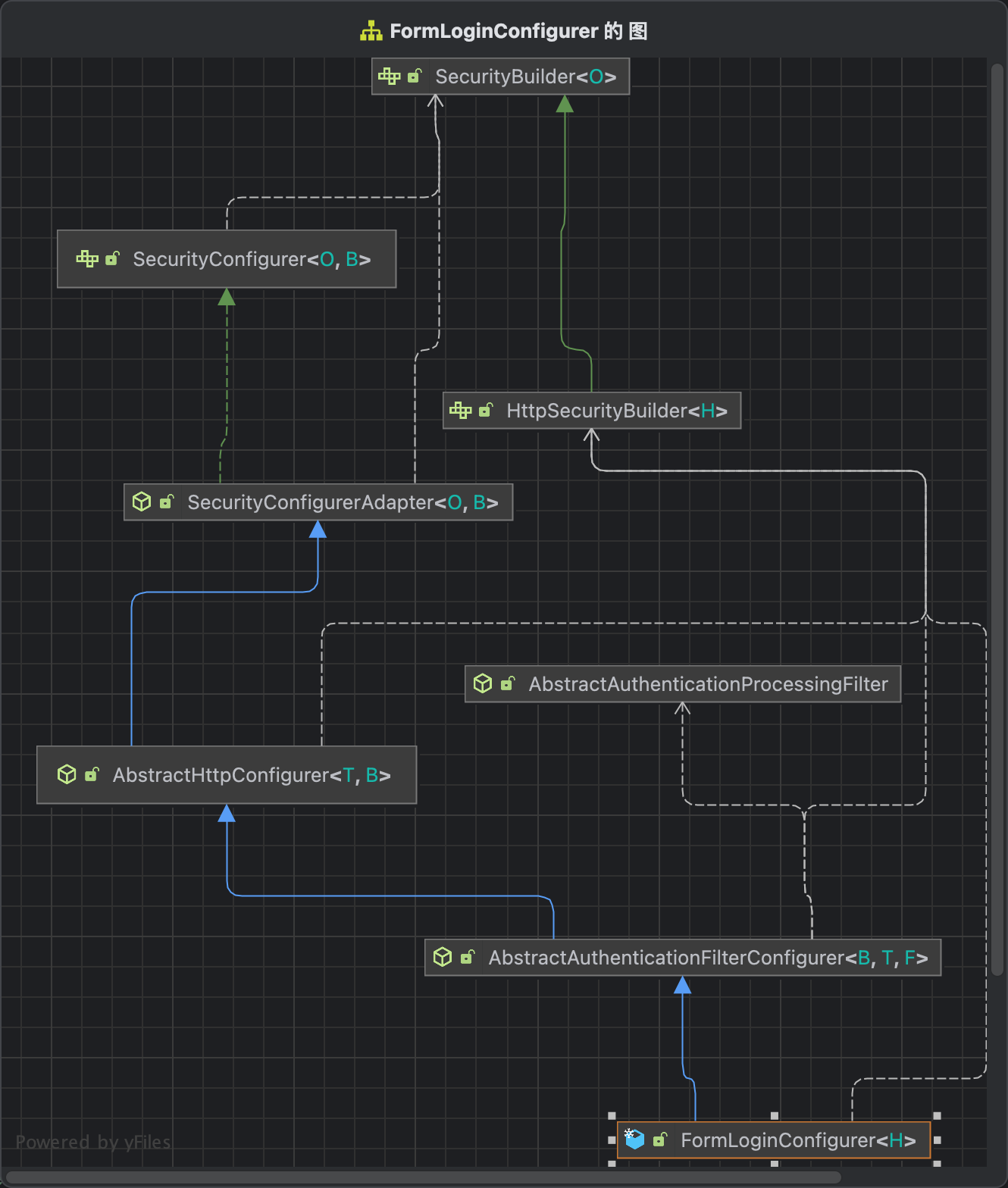Click the AbstractHttpConfigurer class icon
The width and height of the screenshot is (1008, 1188).
67,774
